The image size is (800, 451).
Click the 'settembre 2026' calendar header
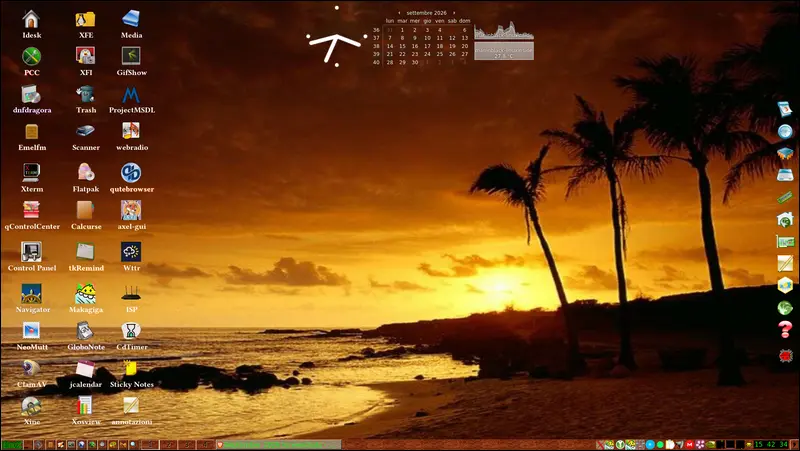tap(427, 13)
